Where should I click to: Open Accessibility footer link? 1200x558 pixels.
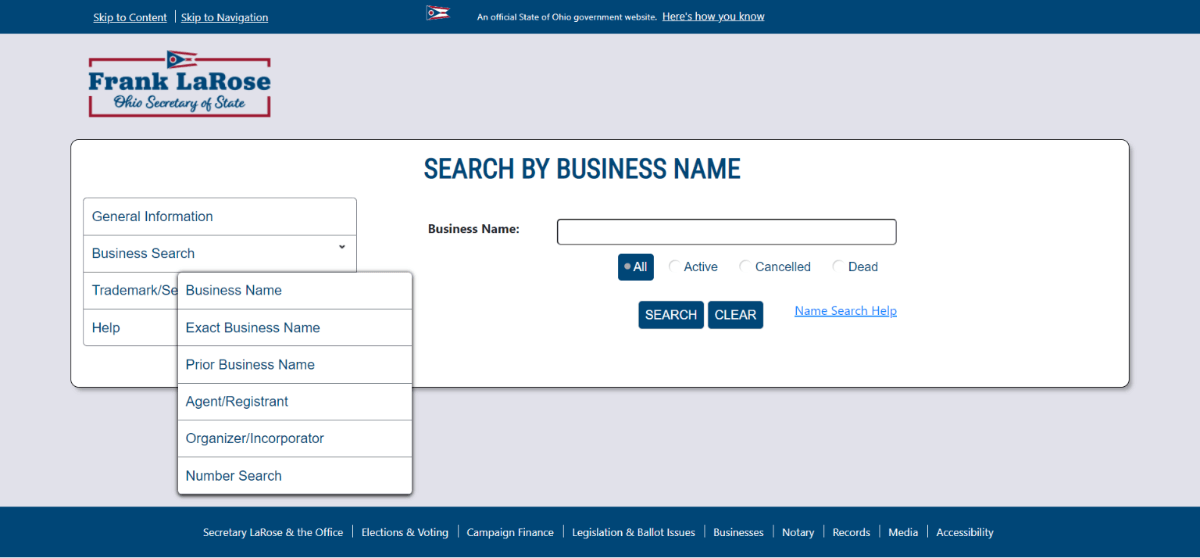pos(965,532)
